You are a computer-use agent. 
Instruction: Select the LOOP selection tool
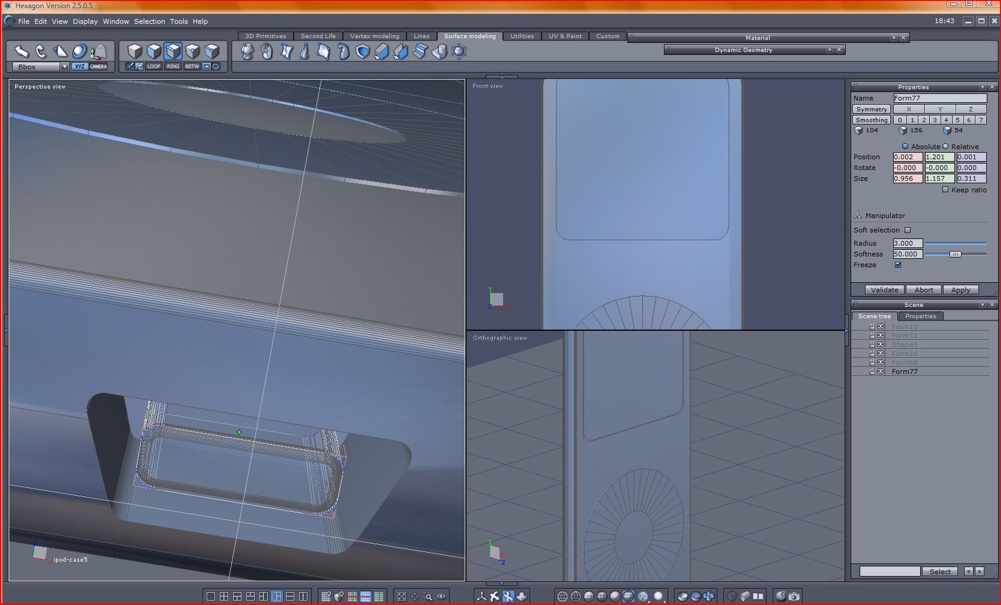pyautogui.click(x=153, y=67)
